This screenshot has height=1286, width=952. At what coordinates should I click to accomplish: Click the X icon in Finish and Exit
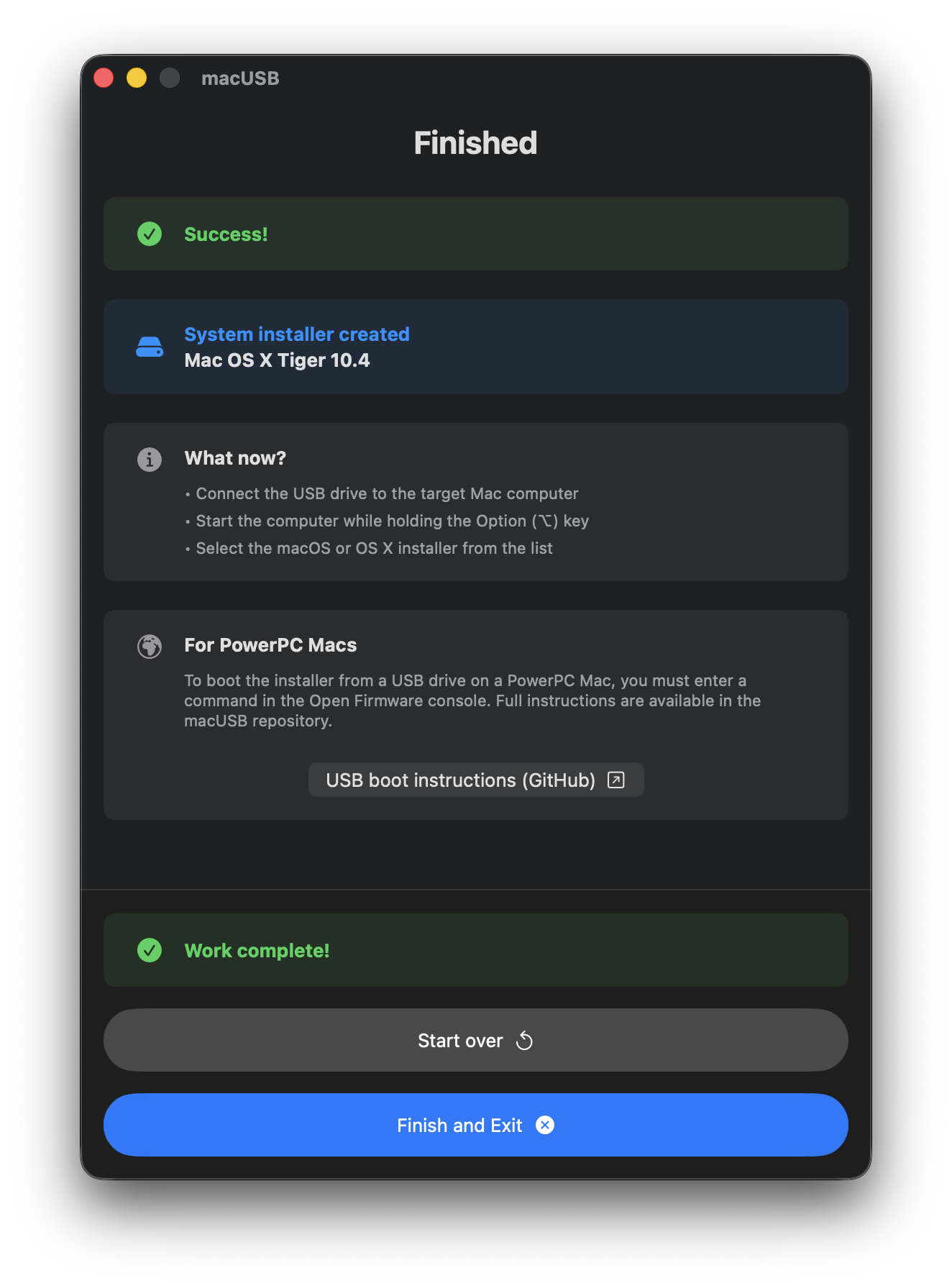point(545,1125)
